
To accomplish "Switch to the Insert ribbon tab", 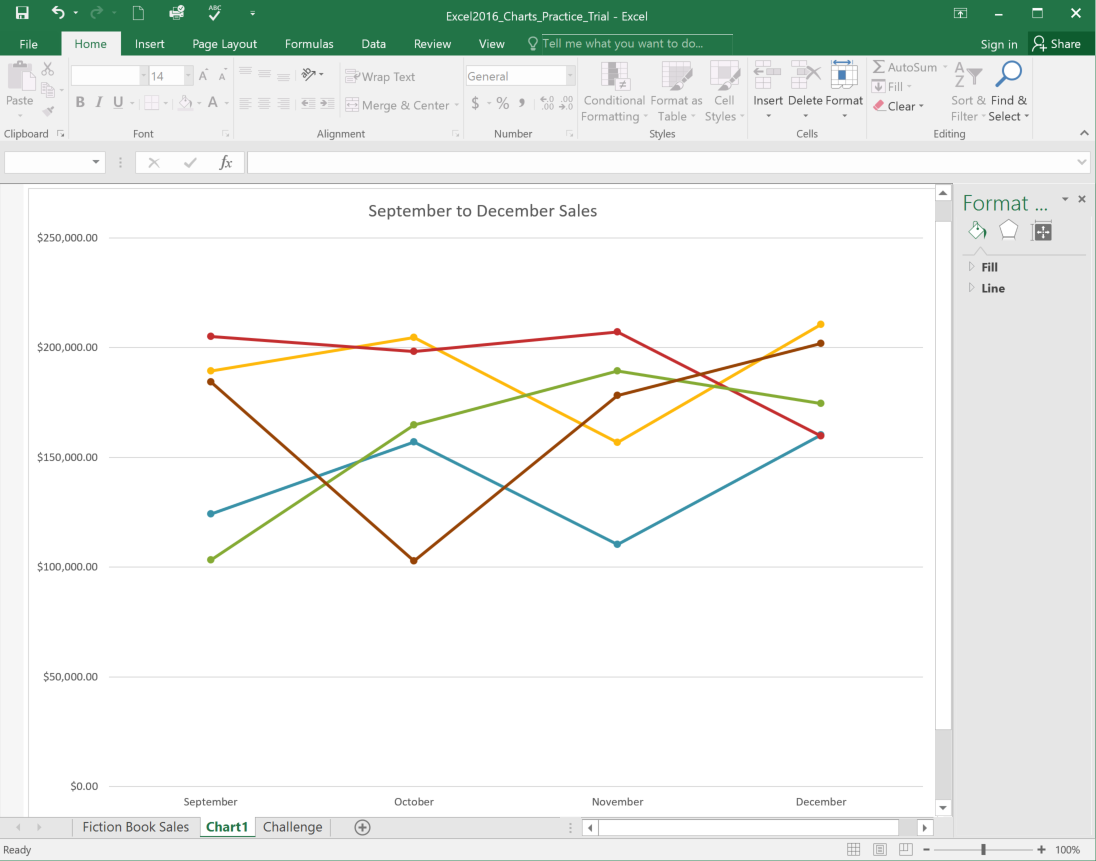I will 149,43.
